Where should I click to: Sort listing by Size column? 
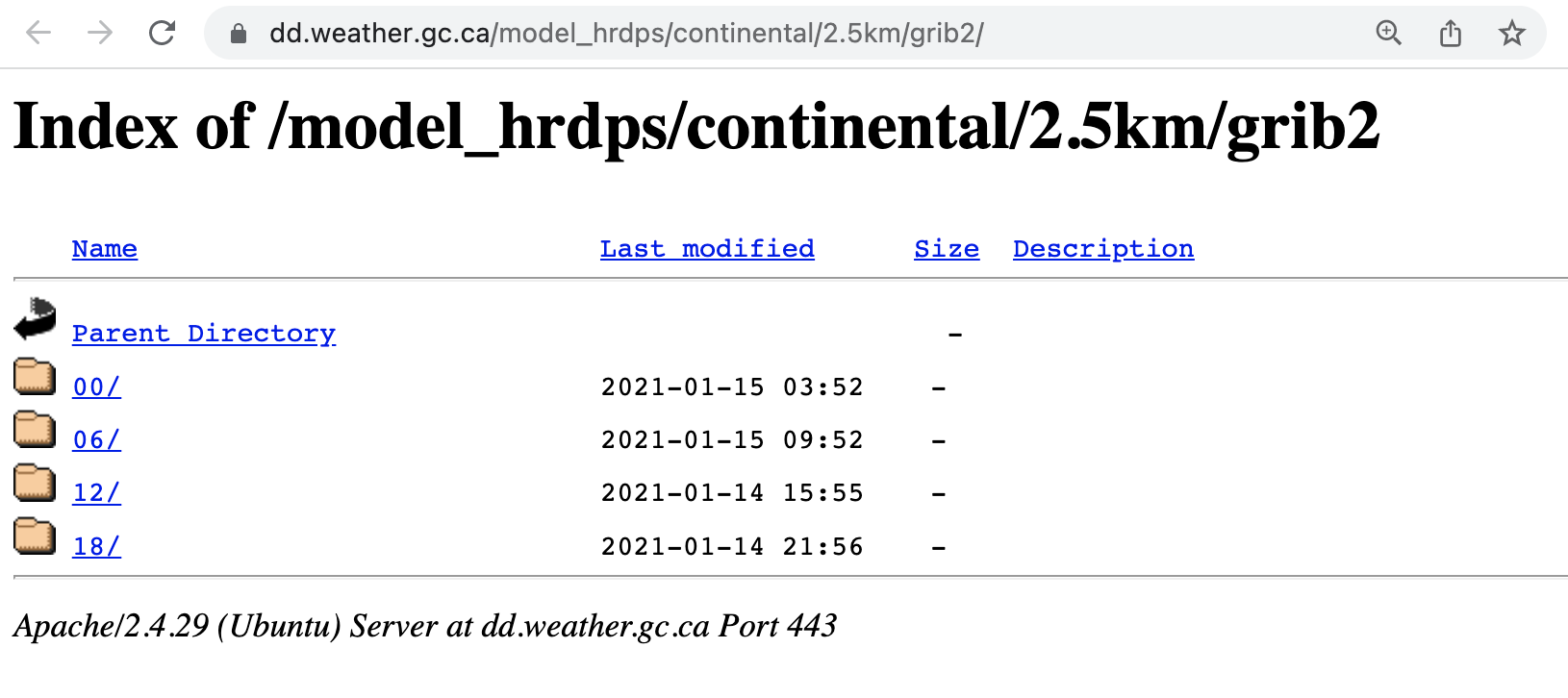pos(947,249)
